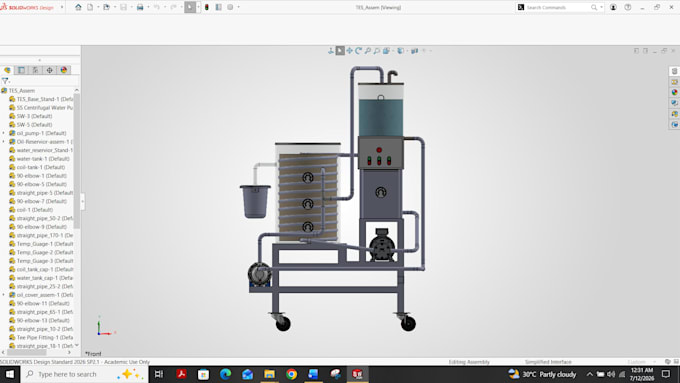This screenshot has height=383, width=680.
Task: Open the Search Commands dropdown arrow
Action: click(x=602, y=7)
